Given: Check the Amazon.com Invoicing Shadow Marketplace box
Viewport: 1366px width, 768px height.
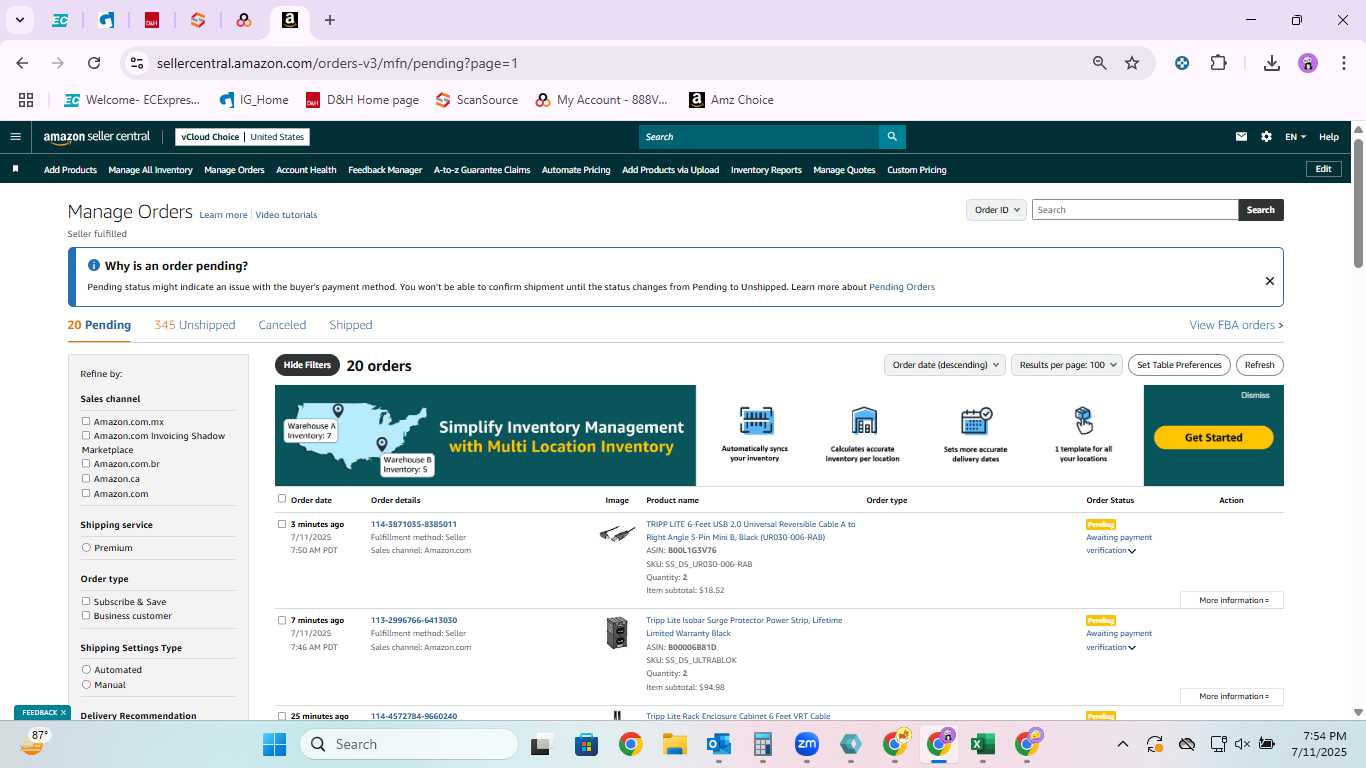Looking at the screenshot, I should pyautogui.click(x=86, y=436).
